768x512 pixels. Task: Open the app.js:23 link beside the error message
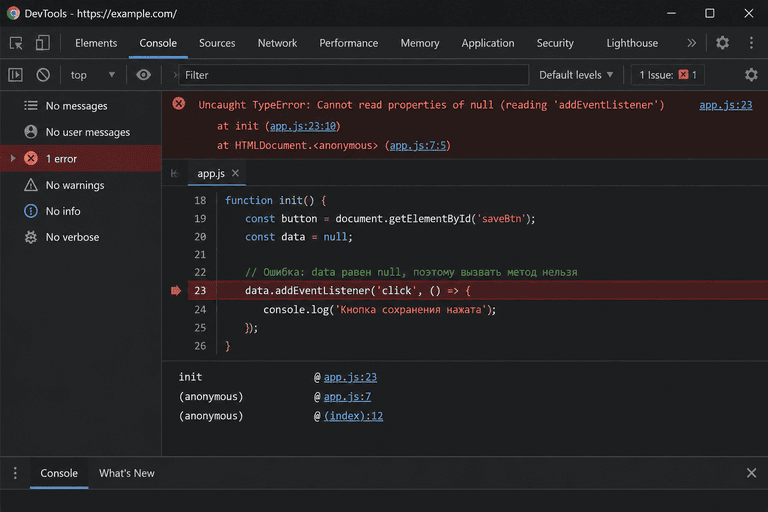click(x=725, y=105)
